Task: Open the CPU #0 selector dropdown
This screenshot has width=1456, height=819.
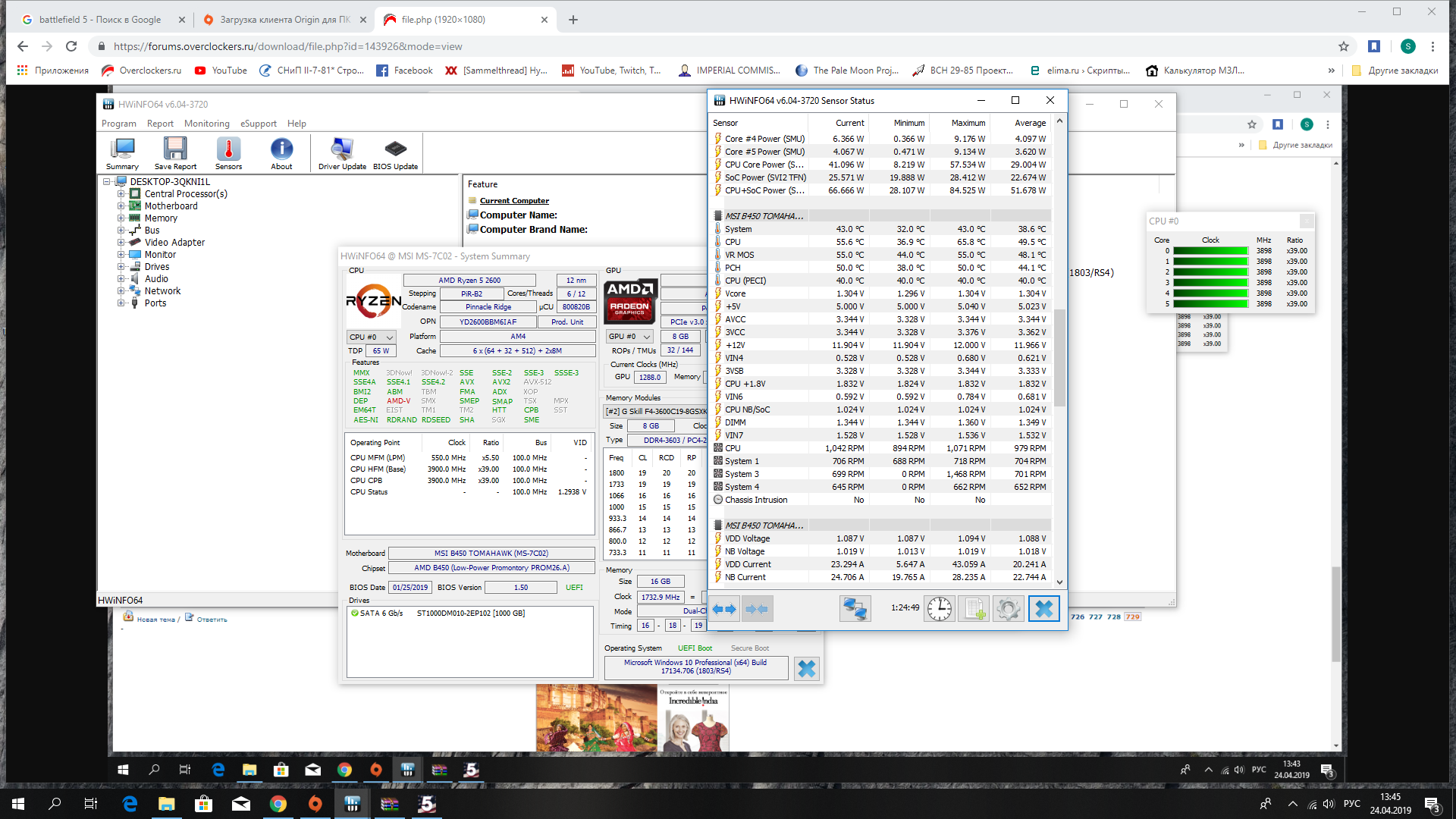Action: pyautogui.click(x=372, y=337)
